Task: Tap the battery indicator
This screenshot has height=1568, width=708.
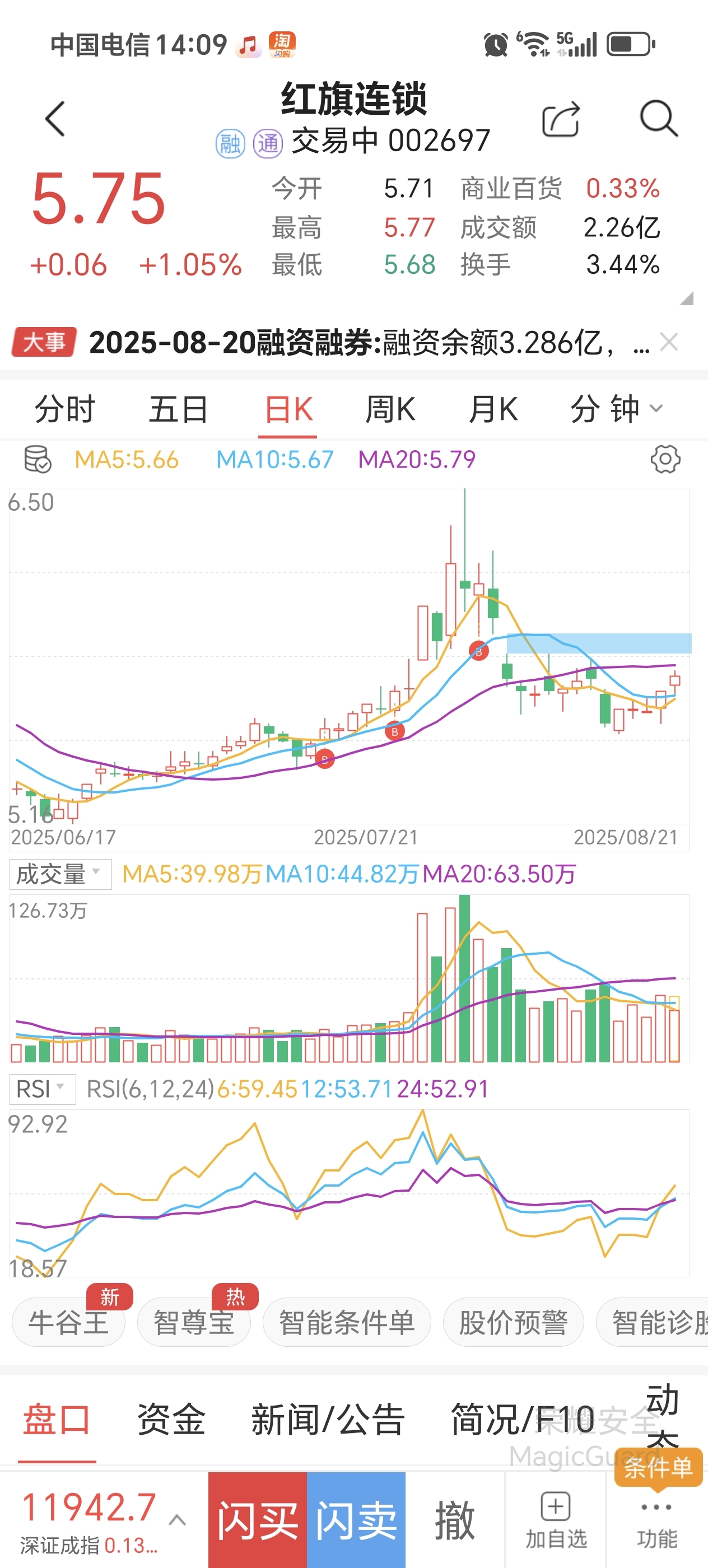Action: pyautogui.click(x=631, y=44)
